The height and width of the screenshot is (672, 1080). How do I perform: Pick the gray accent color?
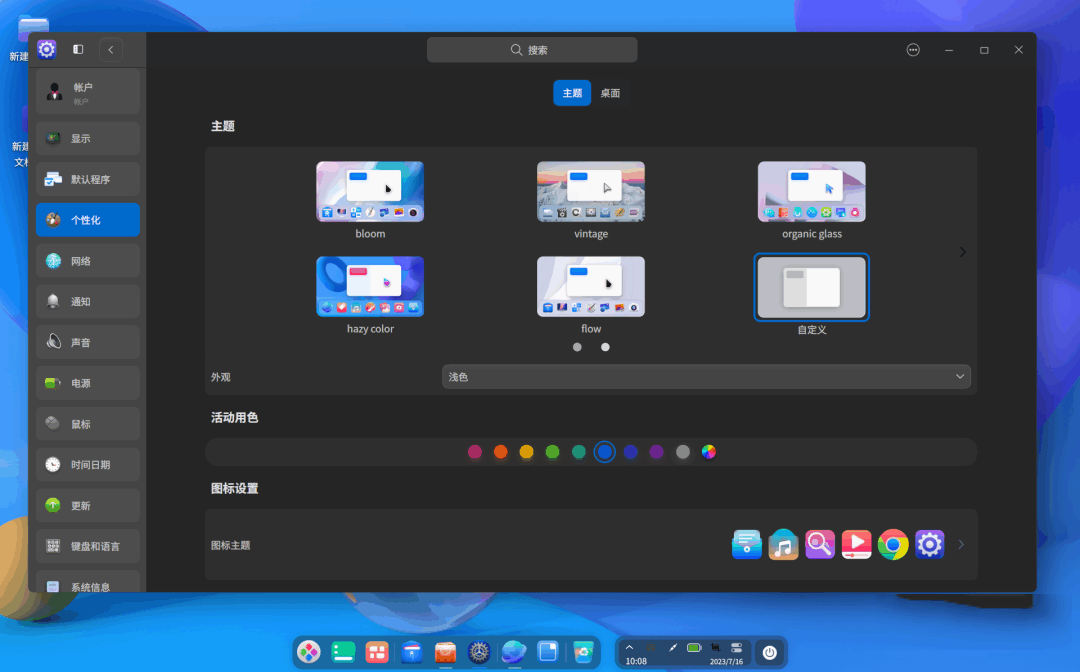pos(683,452)
